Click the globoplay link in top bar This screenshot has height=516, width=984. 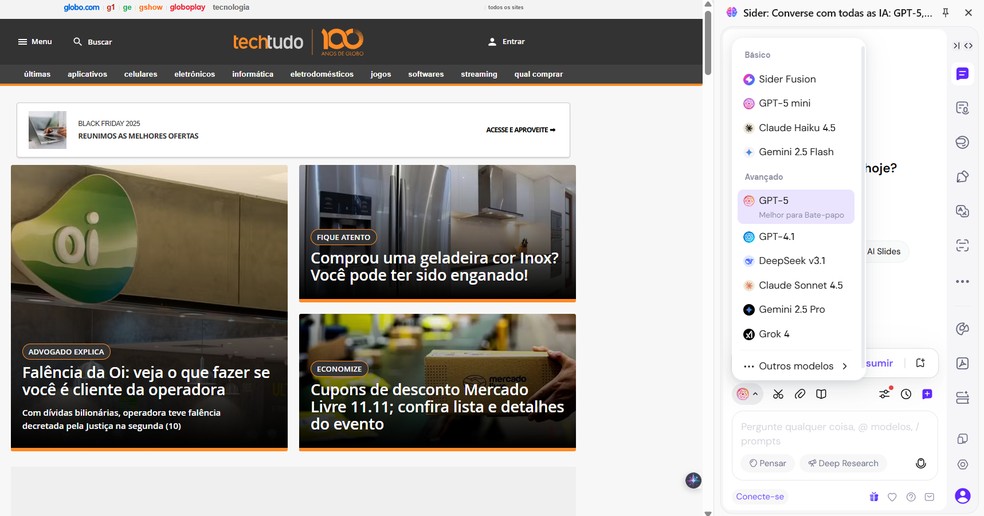tap(187, 8)
